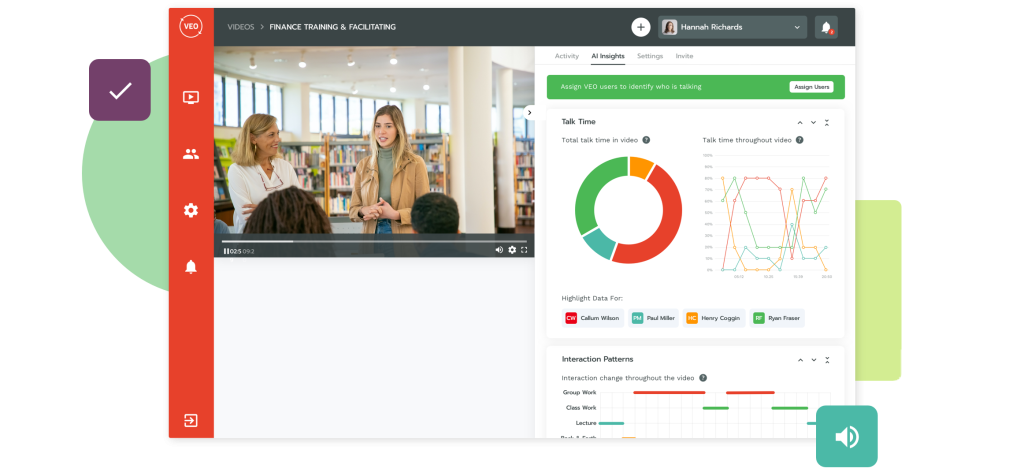Click help icon beside Interaction change throughout video

pyautogui.click(x=703, y=377)
